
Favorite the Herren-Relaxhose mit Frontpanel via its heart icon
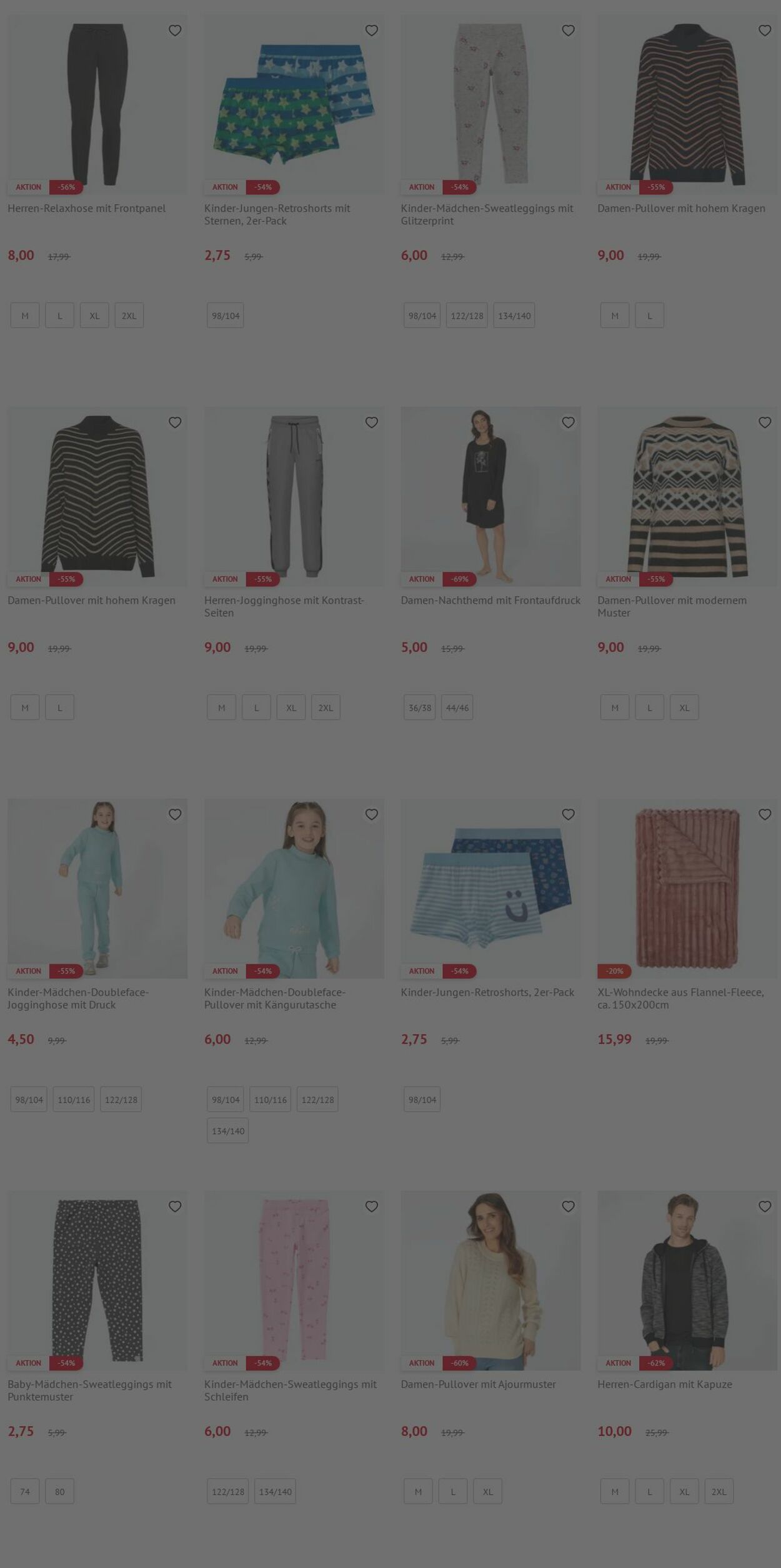point(175,31)
